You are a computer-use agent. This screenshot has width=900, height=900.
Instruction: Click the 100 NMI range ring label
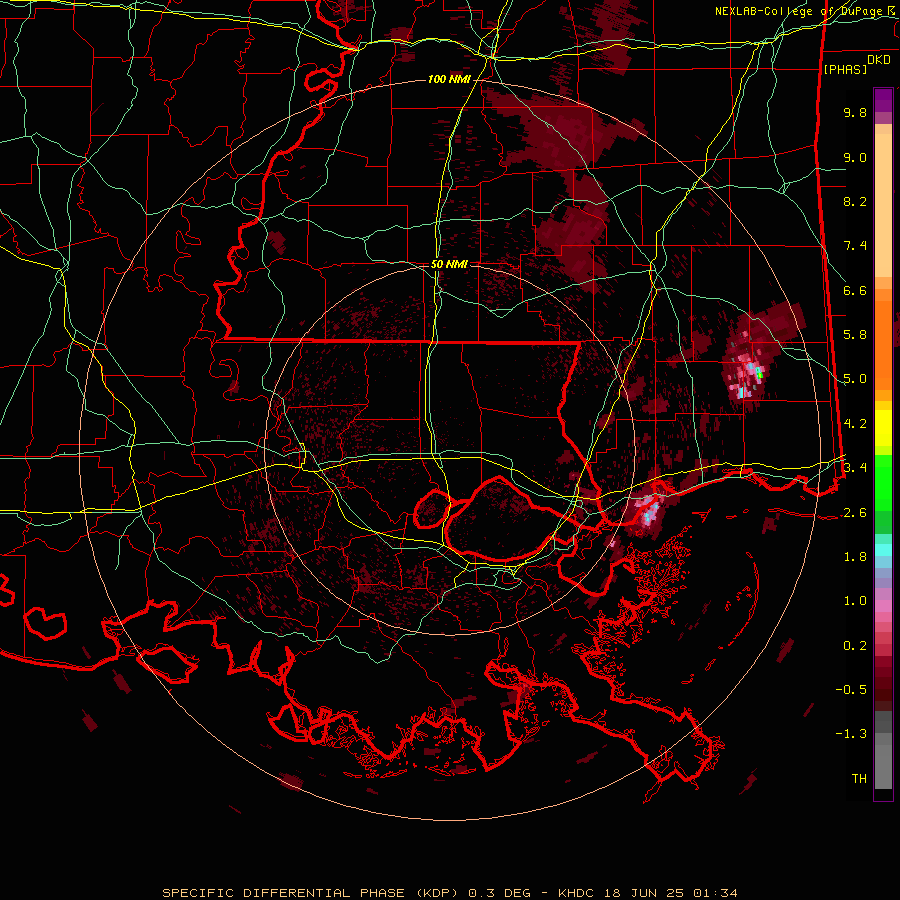[449, 79]
